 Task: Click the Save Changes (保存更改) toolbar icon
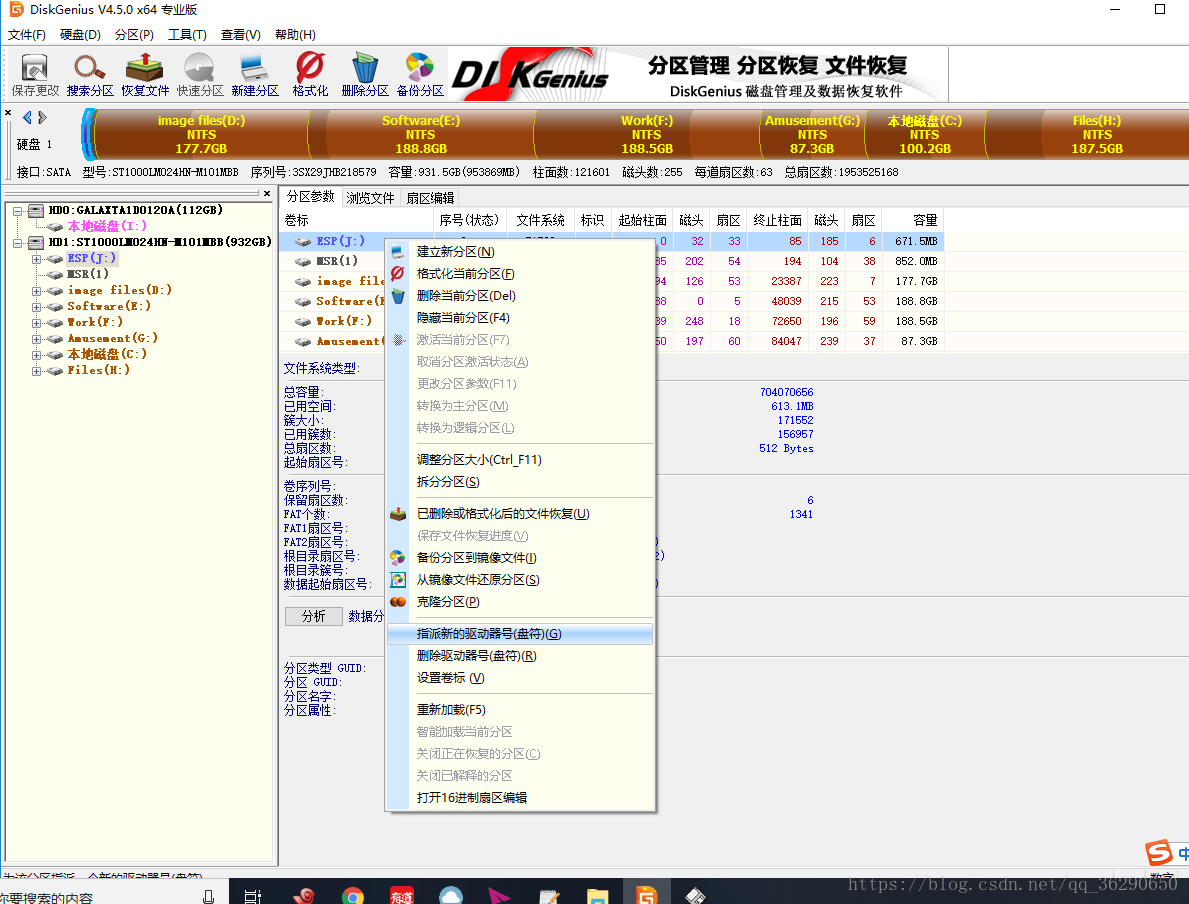[35, 75]
